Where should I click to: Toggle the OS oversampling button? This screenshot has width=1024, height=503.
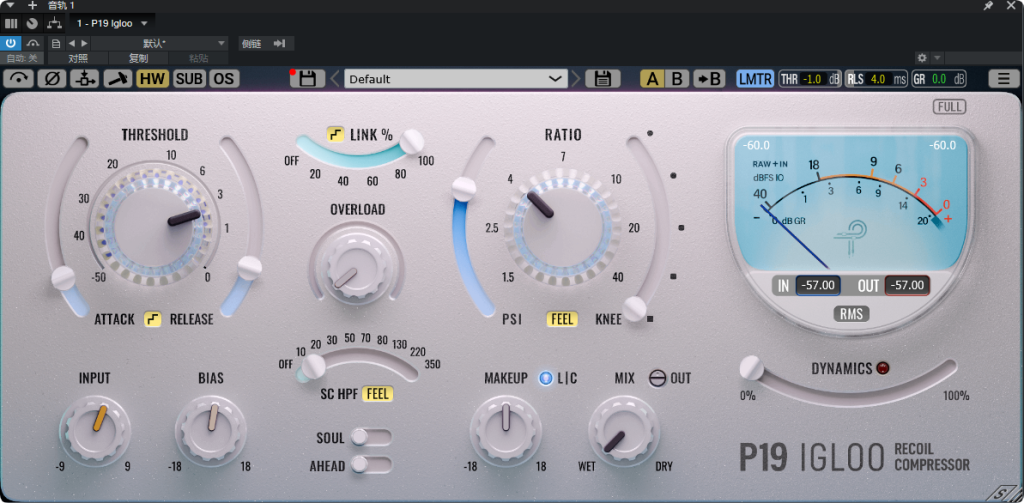(224, 79)
